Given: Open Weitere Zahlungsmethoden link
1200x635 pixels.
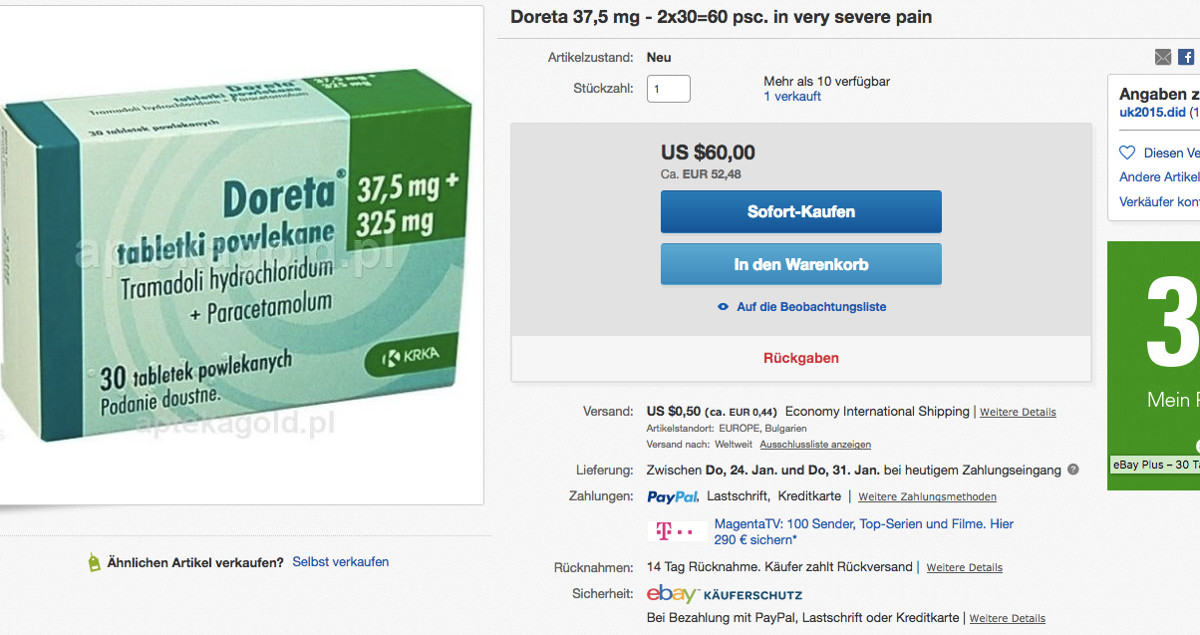Looking at the screenshot, I should [x=927, y=497].
